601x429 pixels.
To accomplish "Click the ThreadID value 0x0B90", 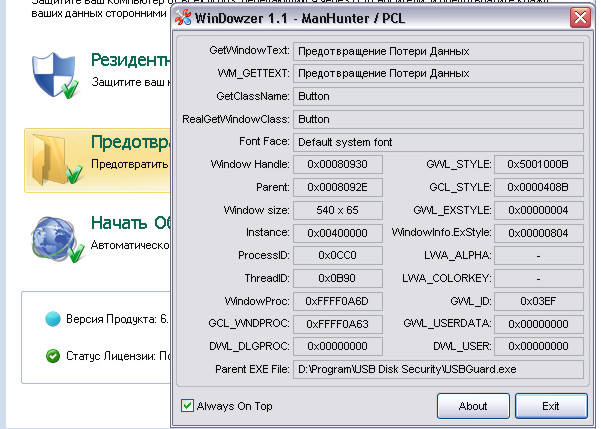I will 338,278.
